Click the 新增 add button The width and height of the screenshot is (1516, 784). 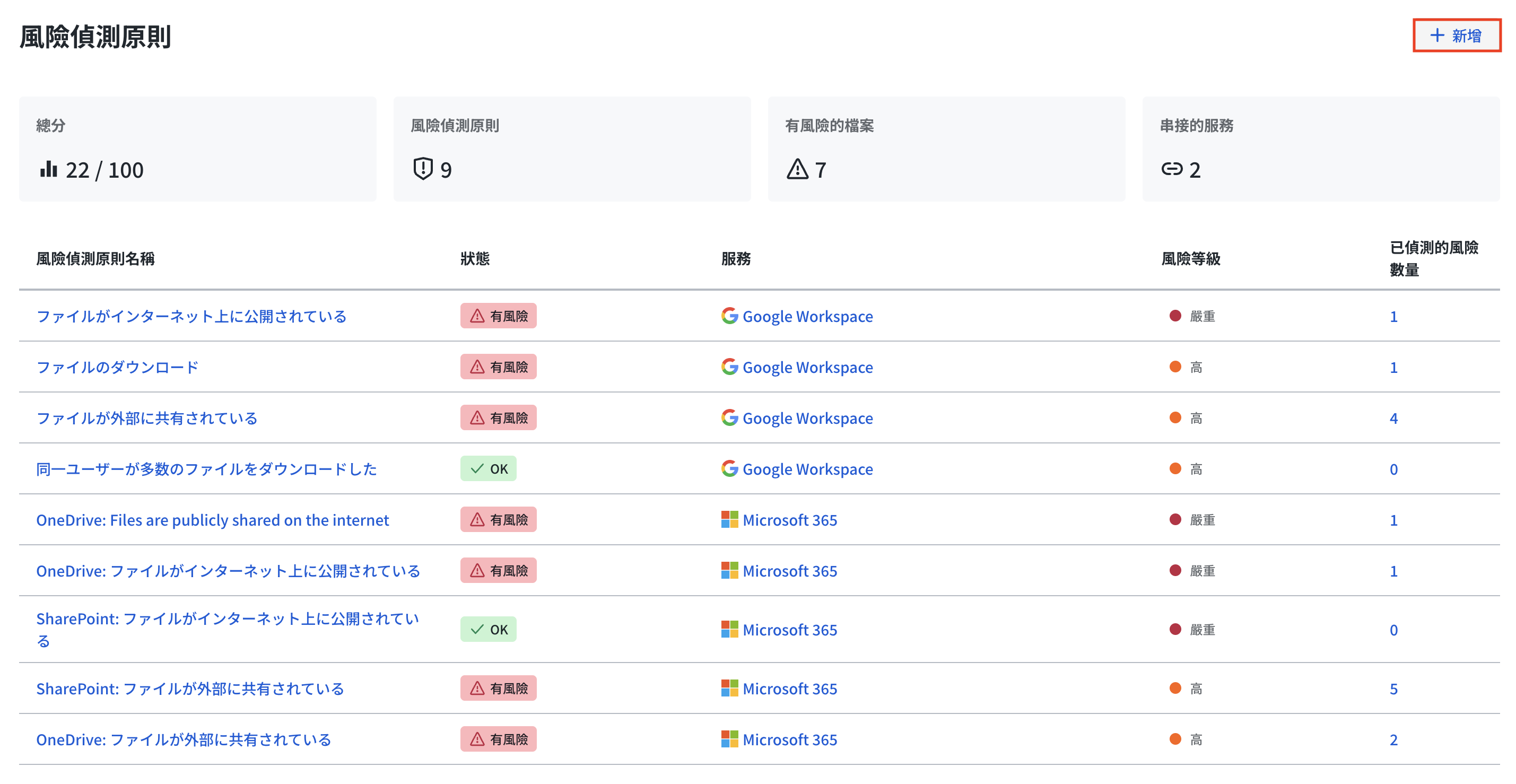[x=1457, y=36]
